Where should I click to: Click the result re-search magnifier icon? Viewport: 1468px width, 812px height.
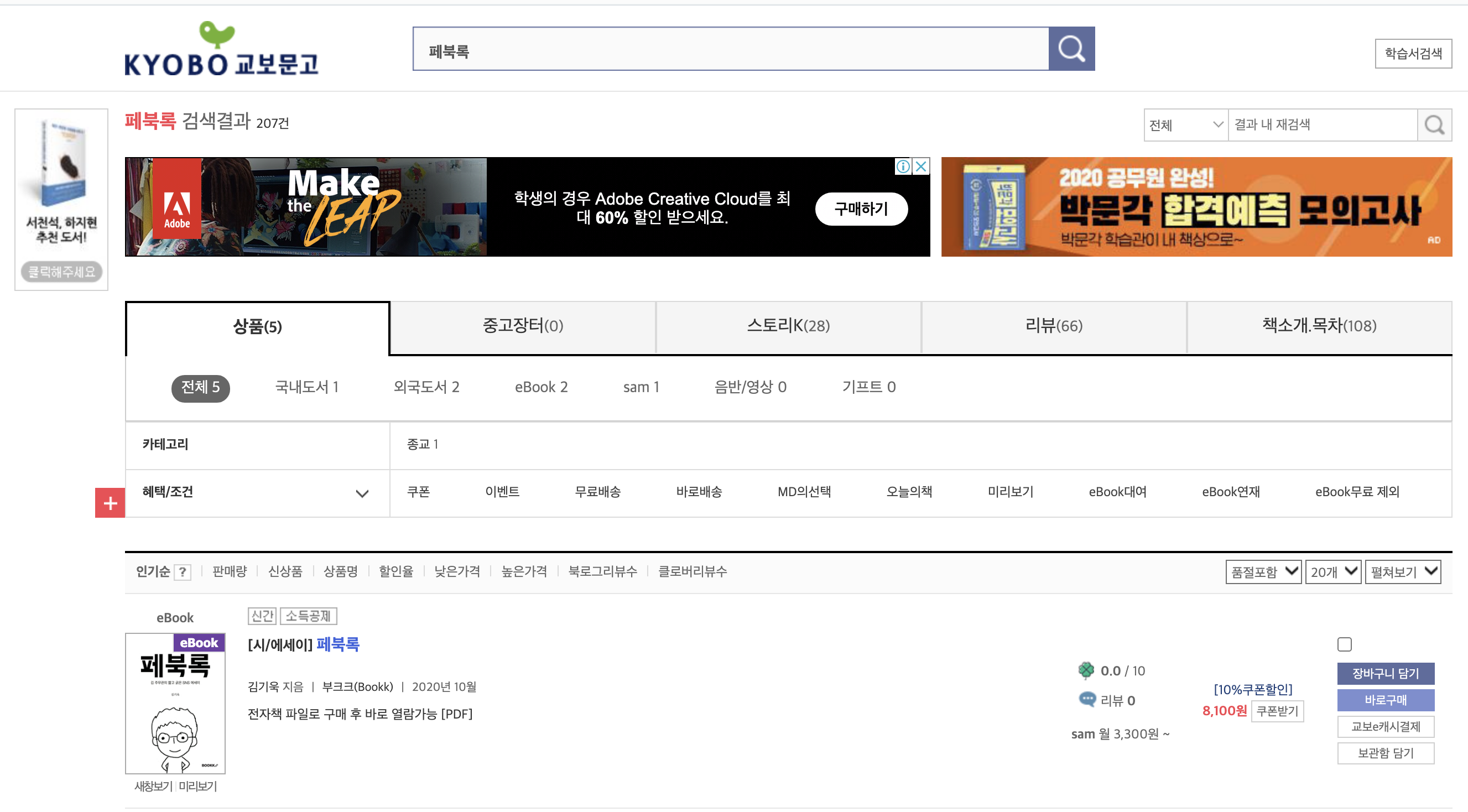(1434, 125)
